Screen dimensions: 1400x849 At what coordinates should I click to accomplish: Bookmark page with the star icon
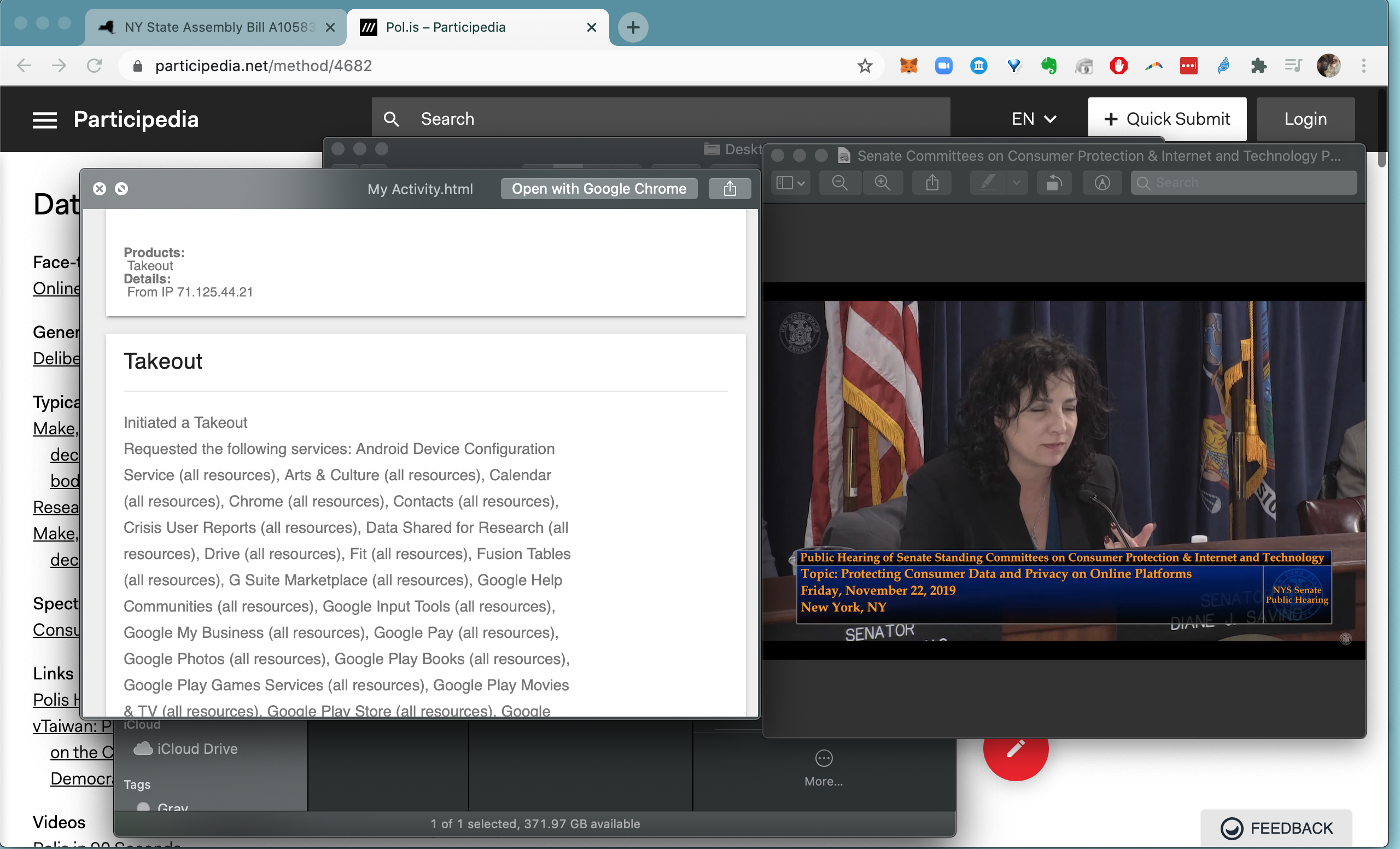tap(865, 66)
